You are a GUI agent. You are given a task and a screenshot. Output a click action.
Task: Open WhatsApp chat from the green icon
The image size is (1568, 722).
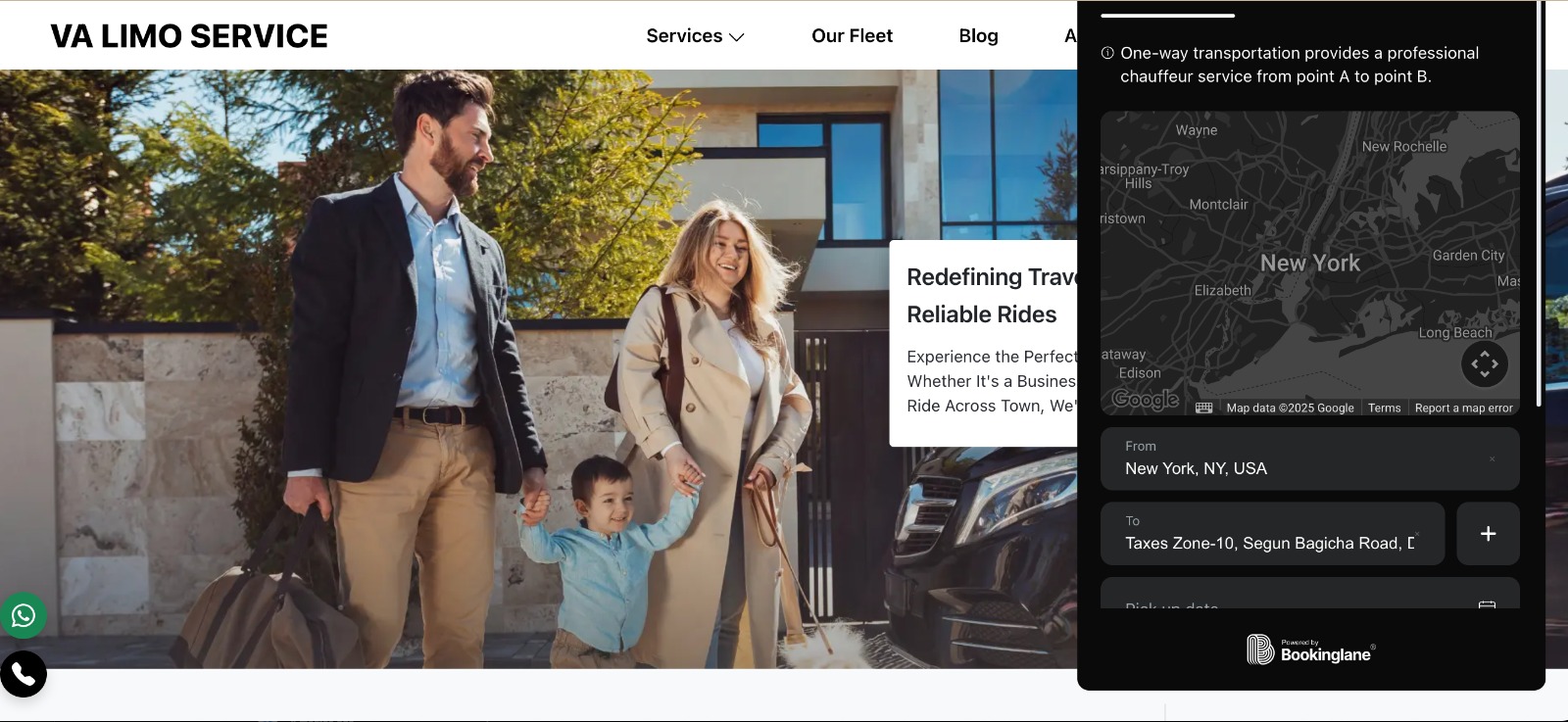point(24,615)
